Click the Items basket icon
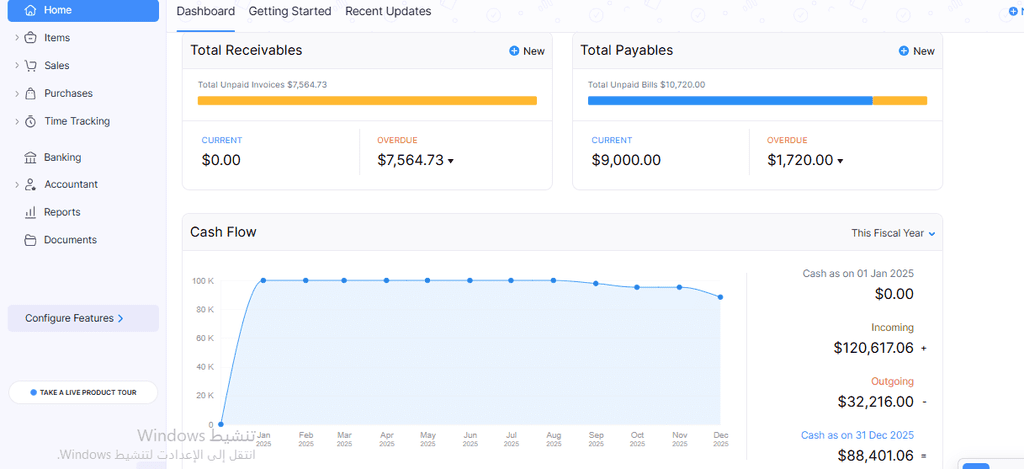 [x=30, y=38]
